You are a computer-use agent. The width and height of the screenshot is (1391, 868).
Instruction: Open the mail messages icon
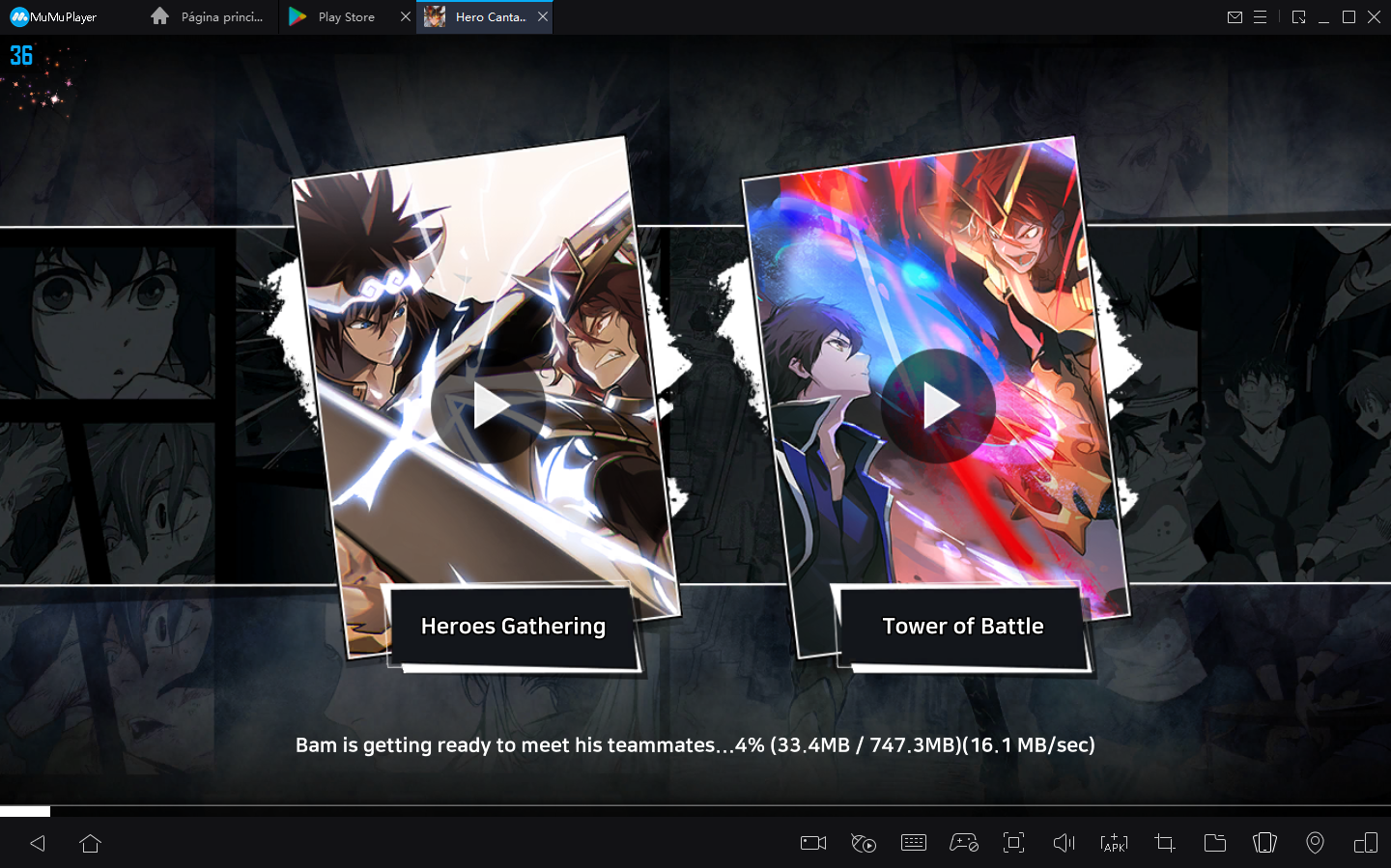pos(1235,16)
